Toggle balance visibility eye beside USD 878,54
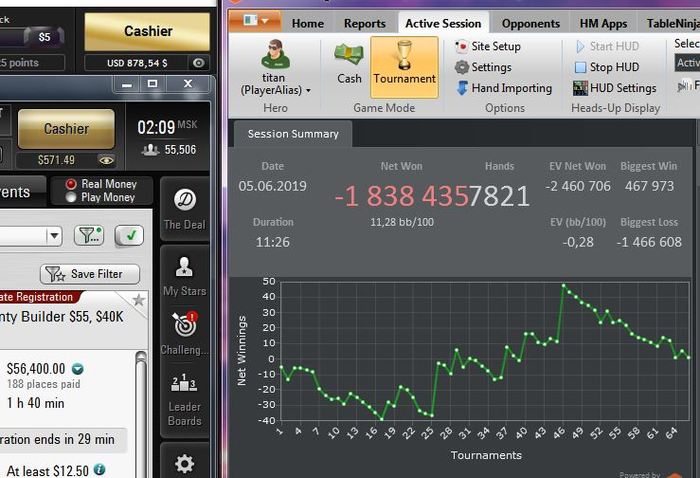The height and width of the screenshot is (478, 700). point(198,63)
